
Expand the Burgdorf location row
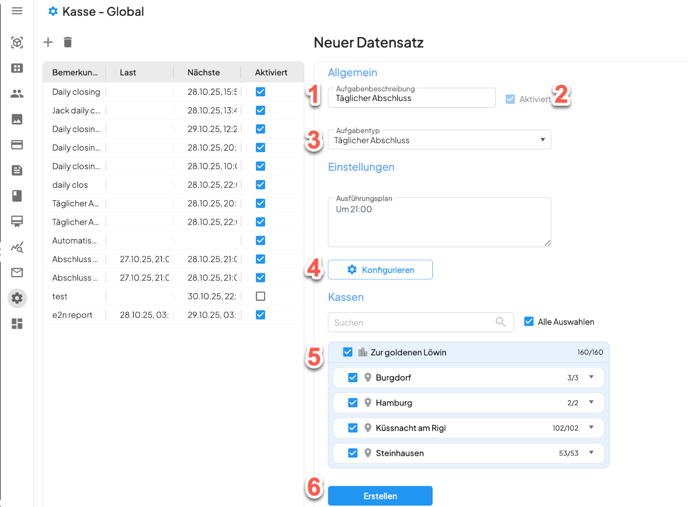pyautogui.click(x=591, y=378)
